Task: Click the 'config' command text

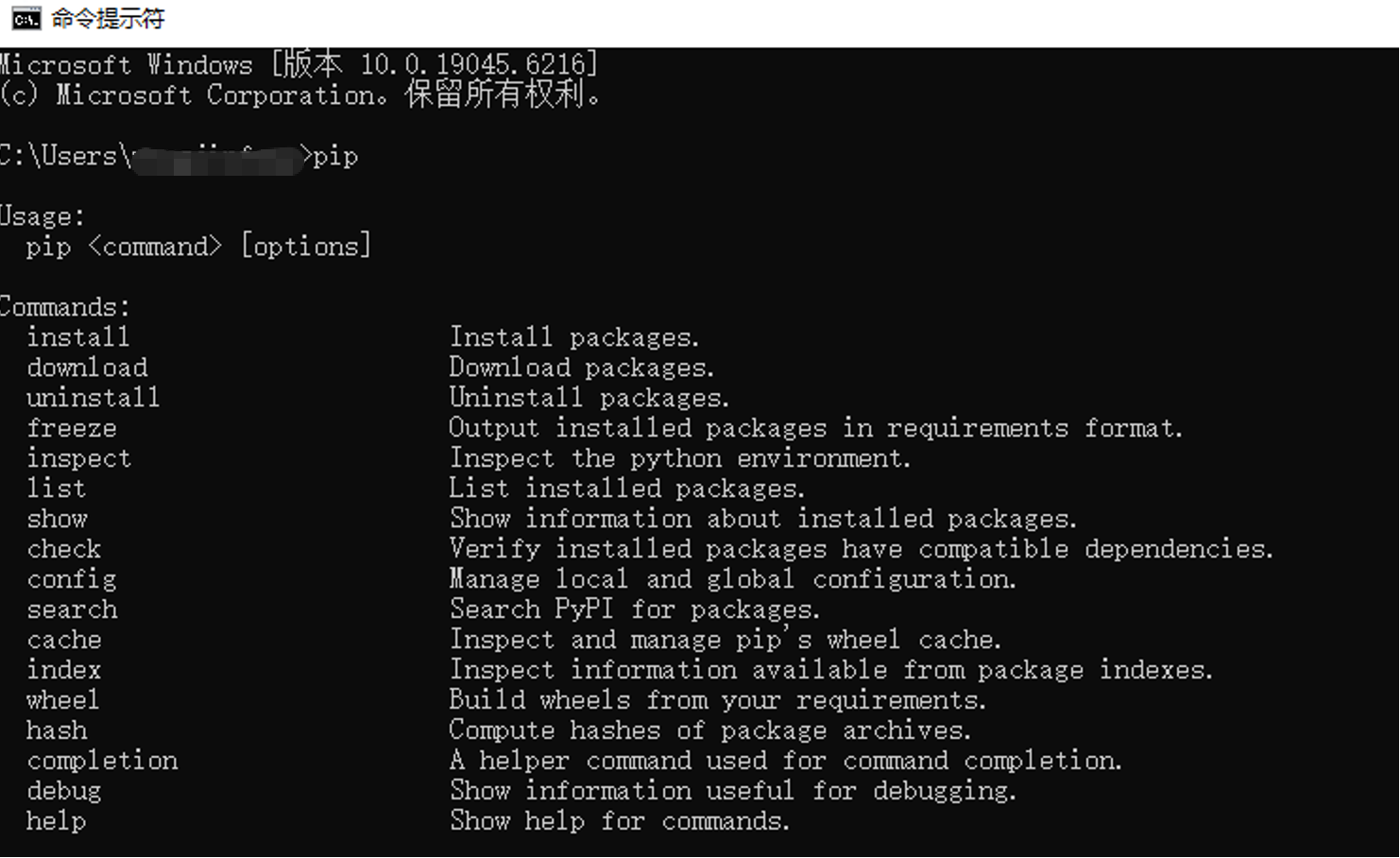Action: tap(72, 580)
